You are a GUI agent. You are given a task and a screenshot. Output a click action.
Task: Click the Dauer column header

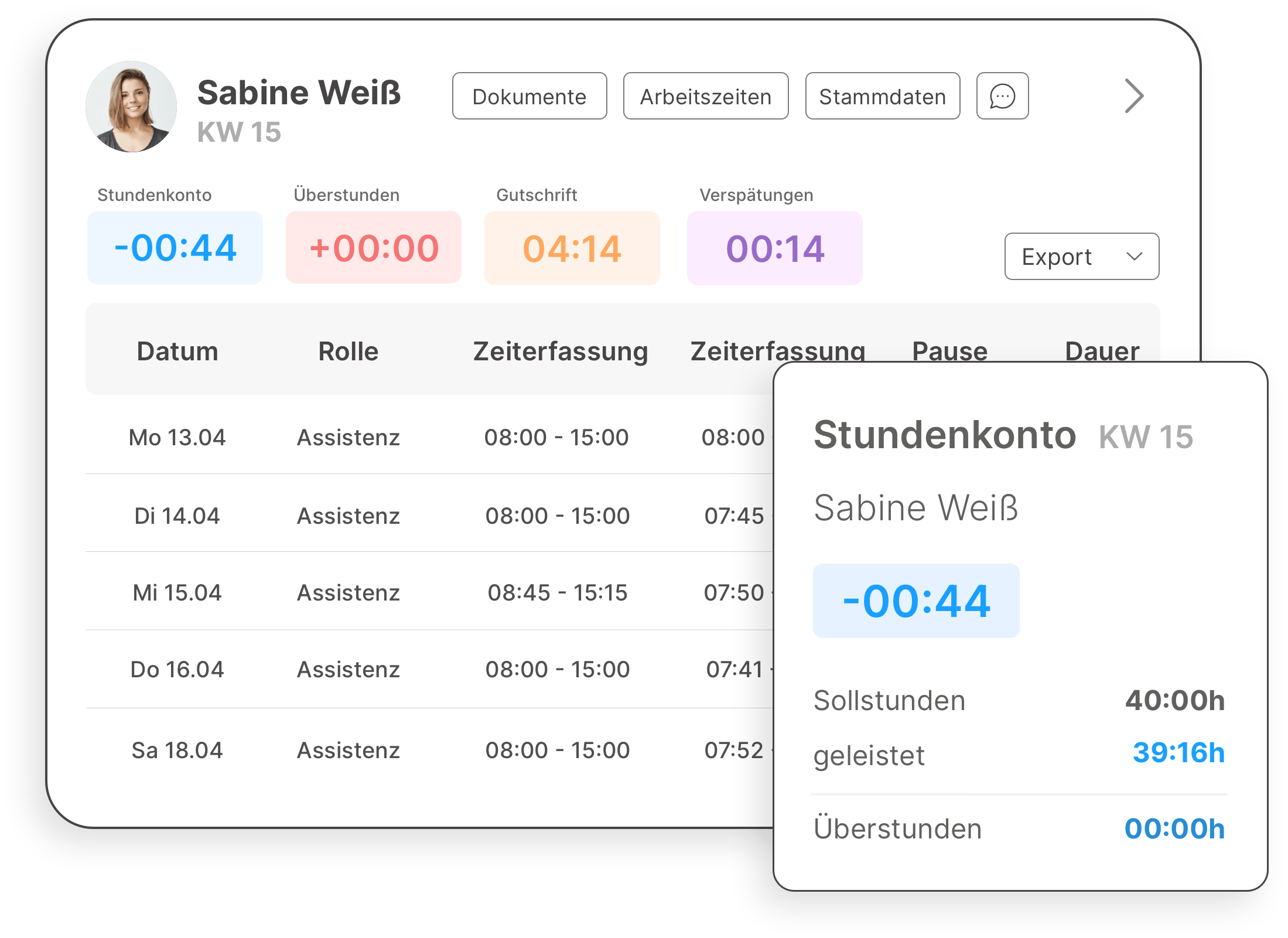pos(1102,350)
